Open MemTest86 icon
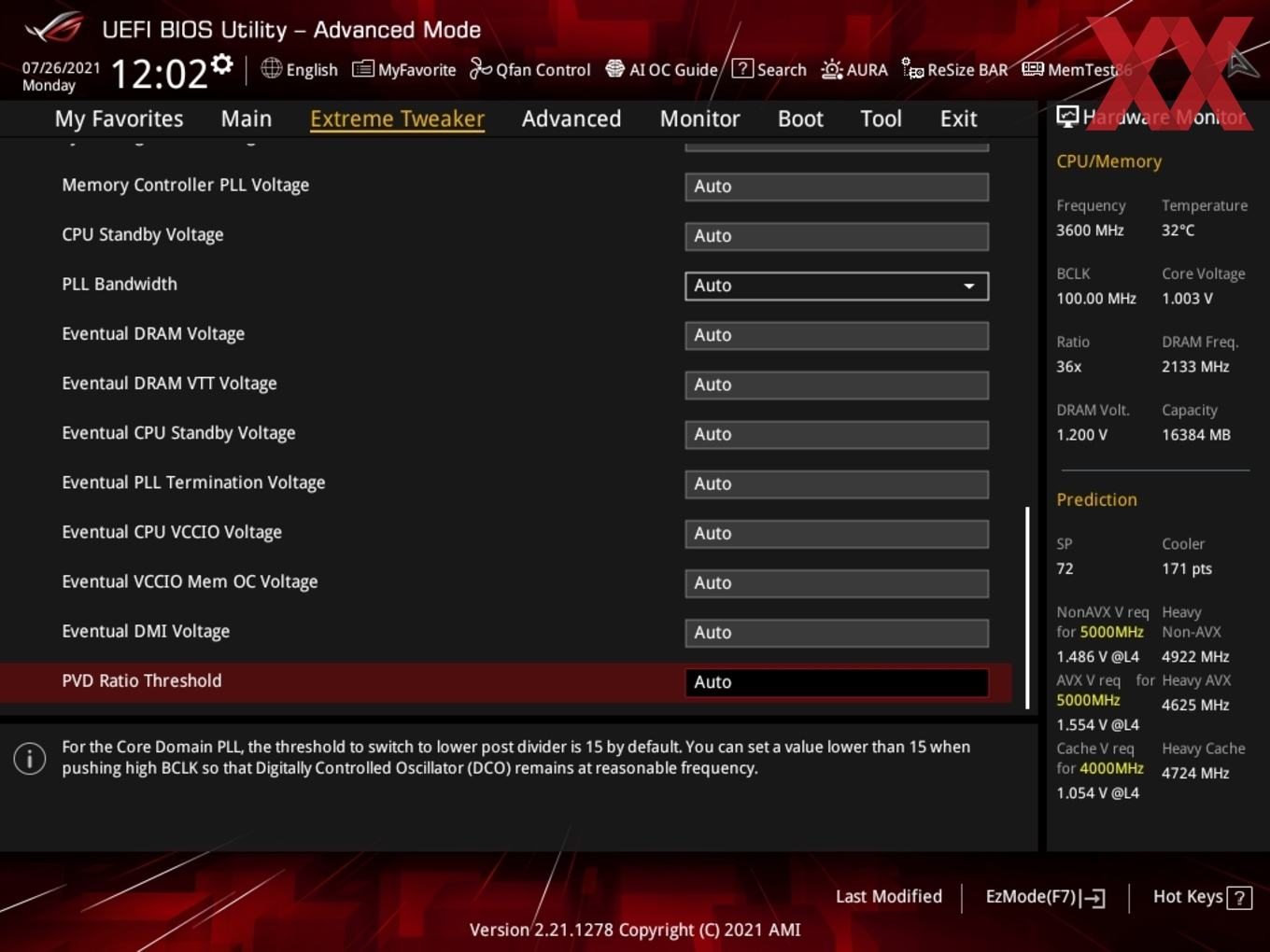This screenshot has width=1270, height=952. click(1033, 69)
